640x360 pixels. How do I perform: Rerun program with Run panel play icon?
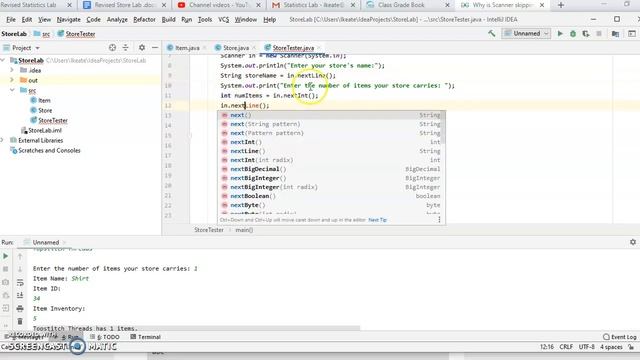coord(5,256)
